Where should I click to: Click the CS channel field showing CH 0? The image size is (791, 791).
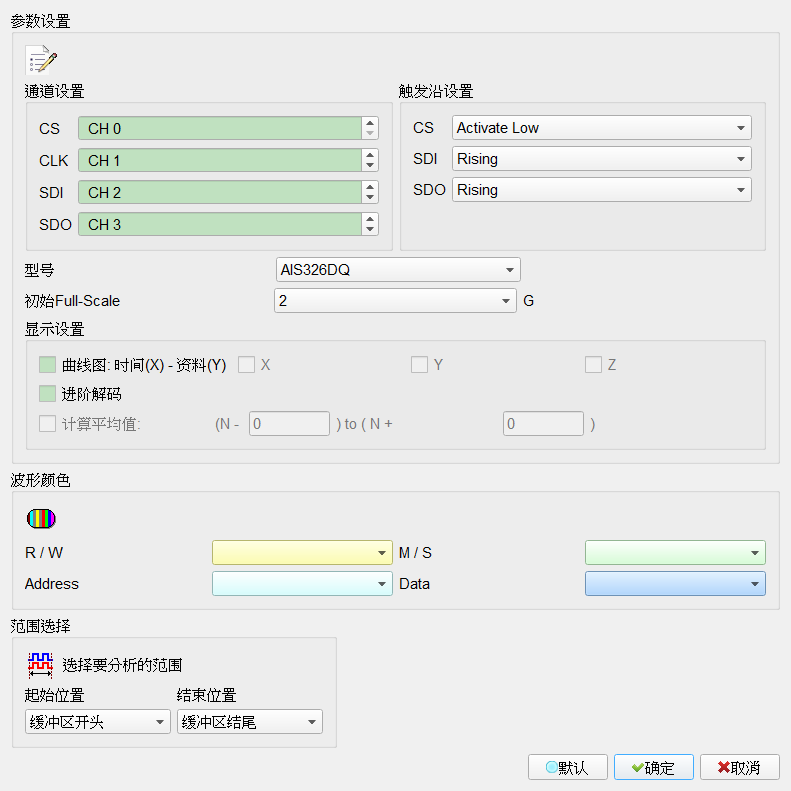[x=220, y=128]
